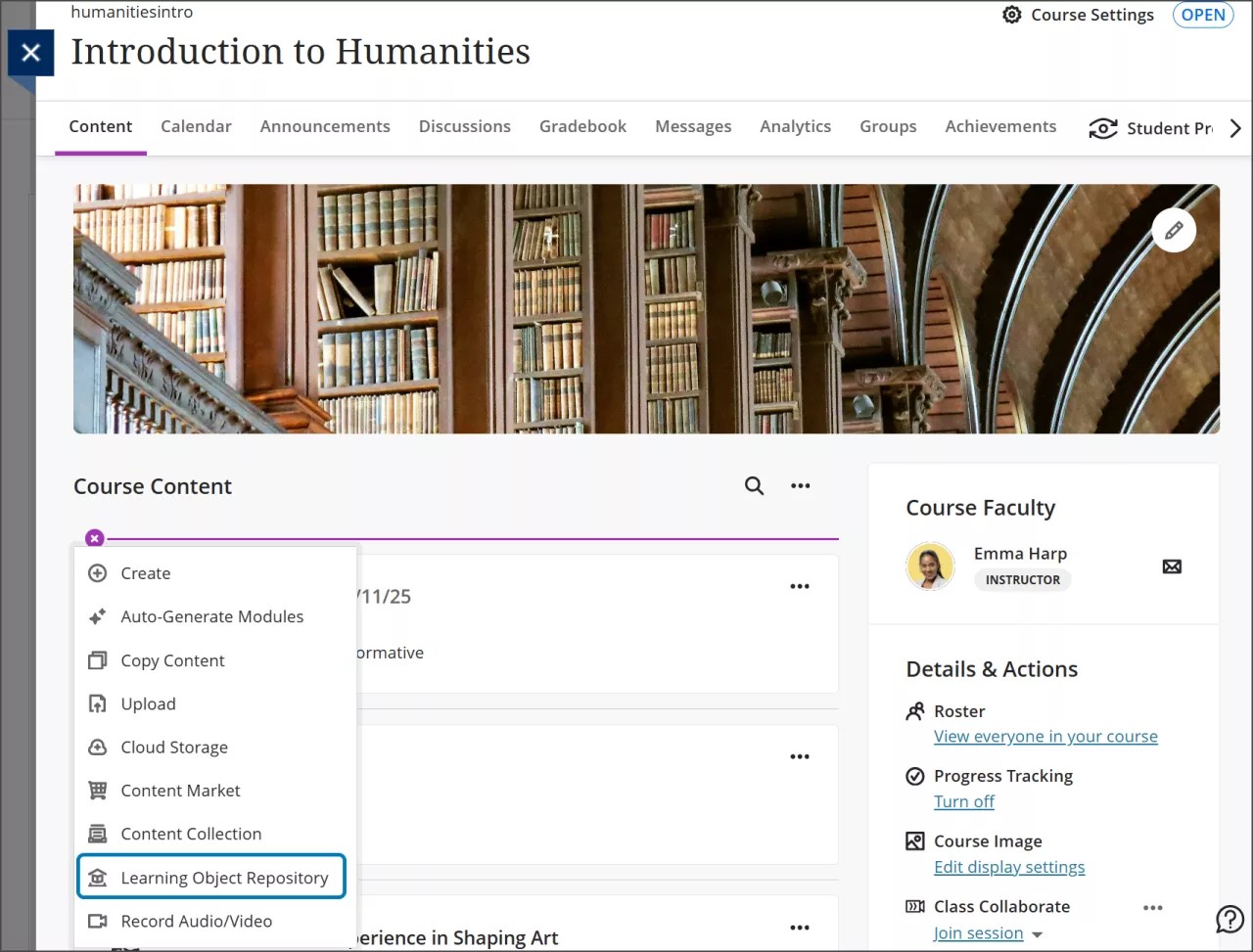Open the Analytics tab
The width and height of the screenshot is (1253, 952).
coord(795,125)
